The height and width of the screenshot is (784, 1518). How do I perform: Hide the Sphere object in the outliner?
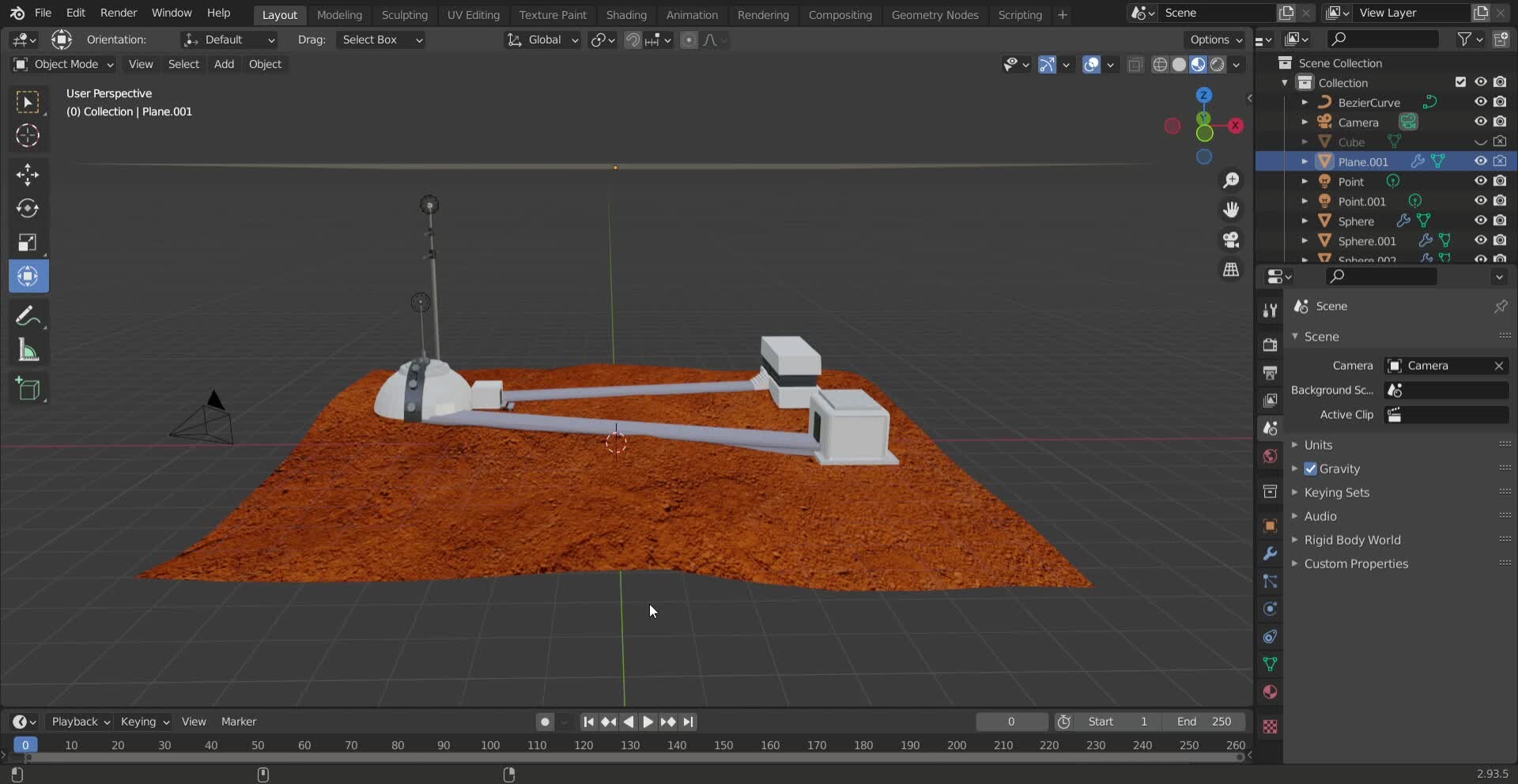(1481, 221)
